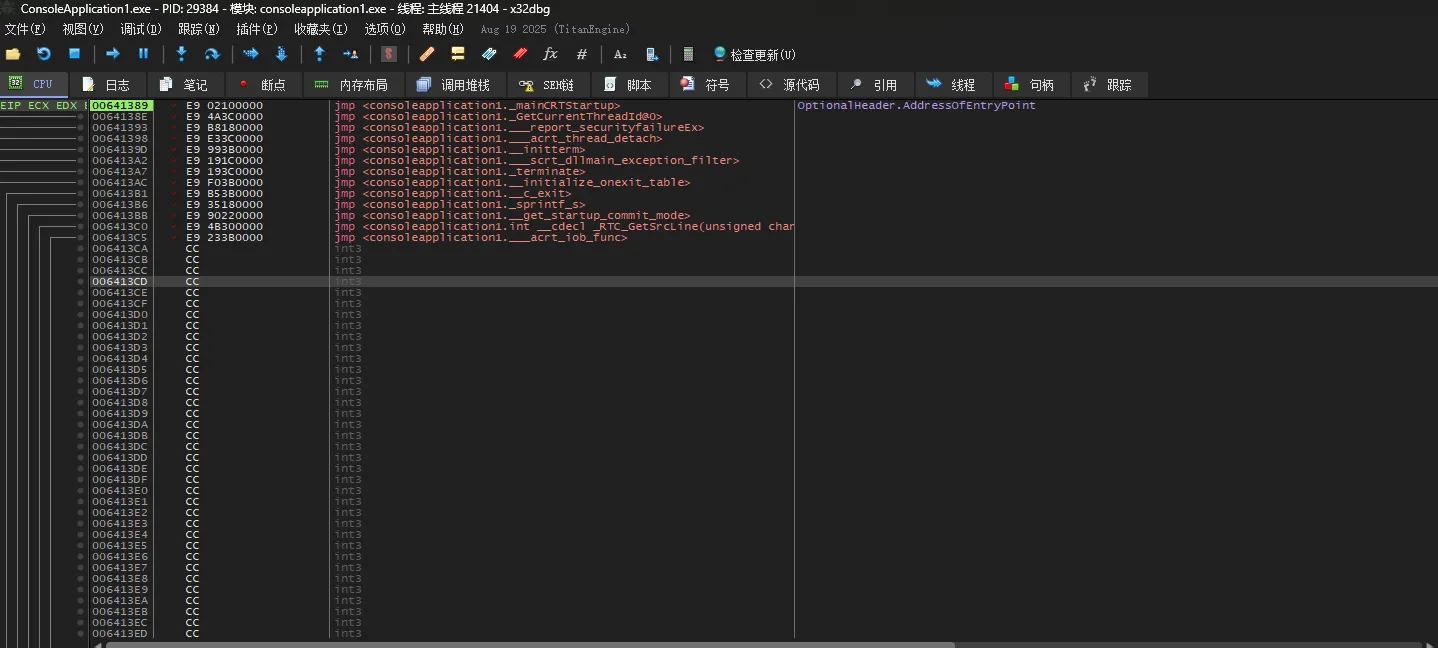
Task: Open the Patches bandage icon
Action: [427, 54]
